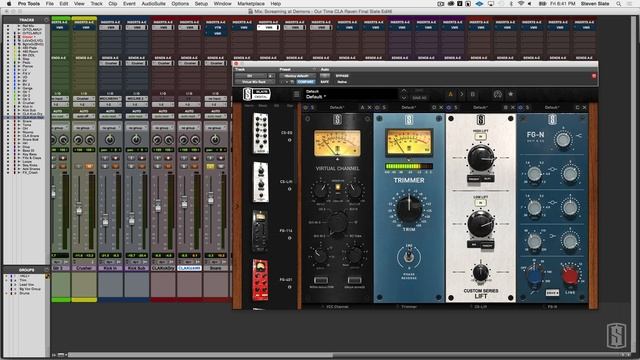
Task: Toggle power on the FG-N module slot
Action: click(x=520, y=107)
